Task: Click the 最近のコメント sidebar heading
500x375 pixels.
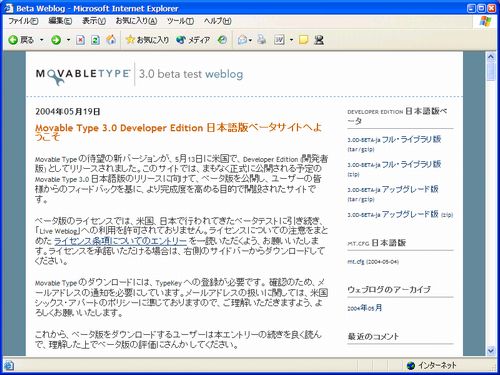Action: coord(373,336)
